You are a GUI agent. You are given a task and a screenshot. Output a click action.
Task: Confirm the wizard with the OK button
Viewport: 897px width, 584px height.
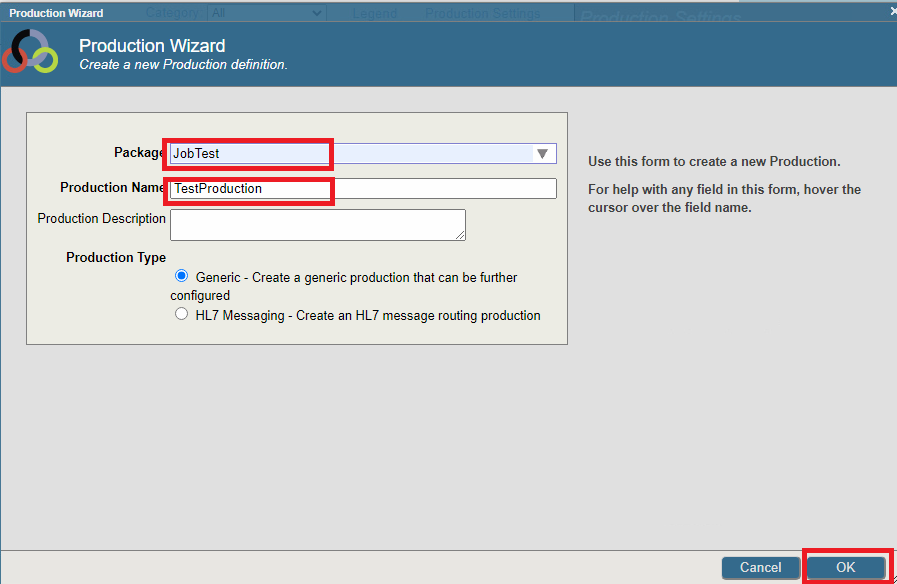pyautogui.click(x=845, y=567)
